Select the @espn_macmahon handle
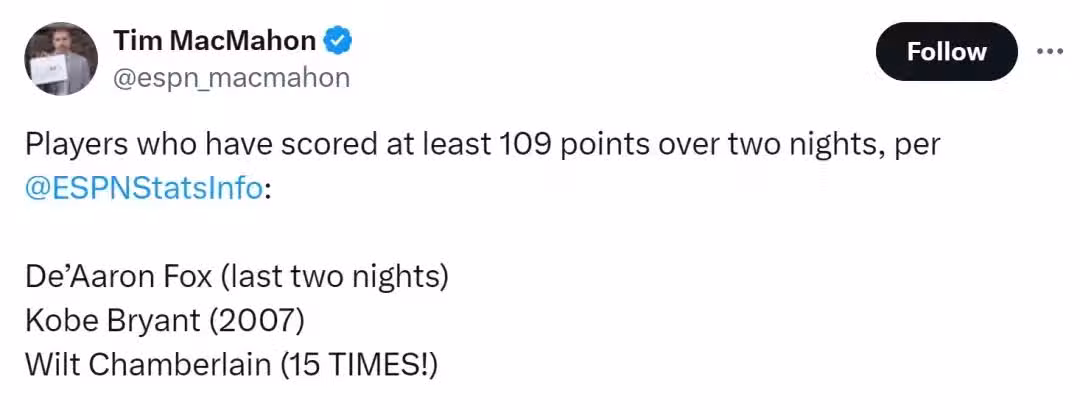 point(231,78)
